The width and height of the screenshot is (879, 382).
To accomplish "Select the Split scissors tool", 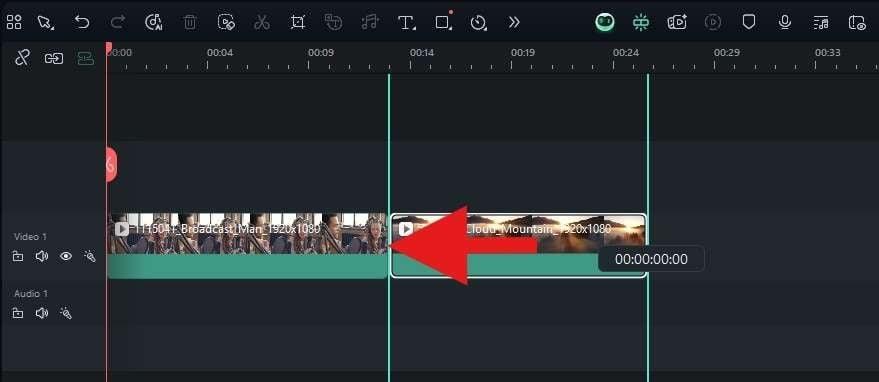I will 262,22.
